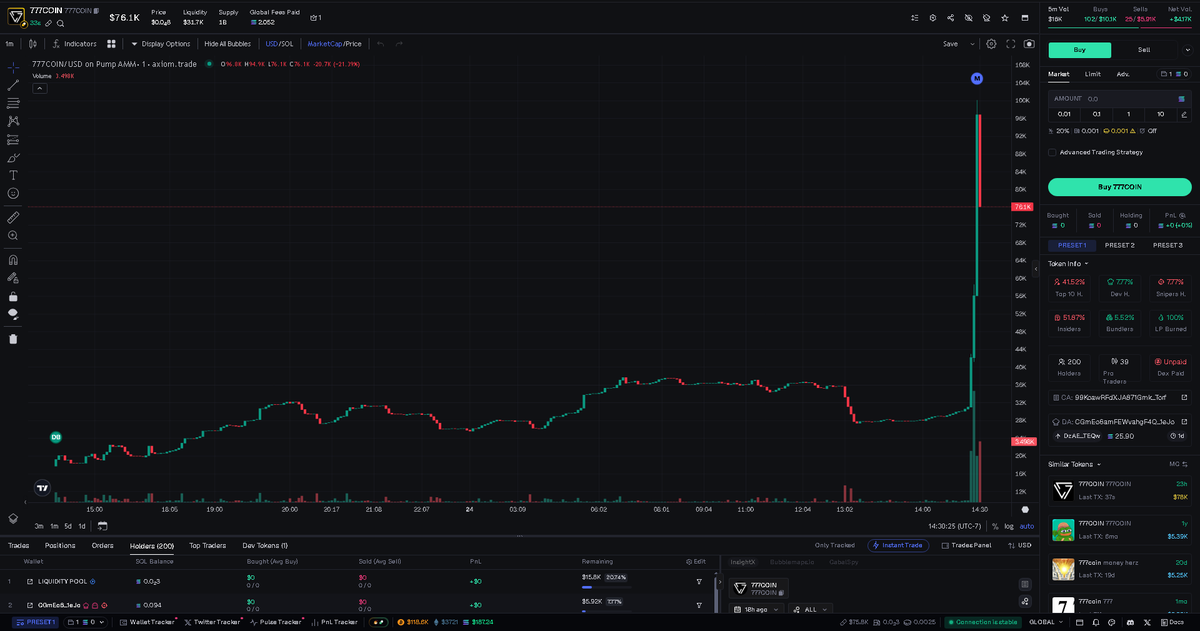This screenshot has width=1200, height=631.
Task: Expand Similar Tokens section
Action: [1074, 464]
